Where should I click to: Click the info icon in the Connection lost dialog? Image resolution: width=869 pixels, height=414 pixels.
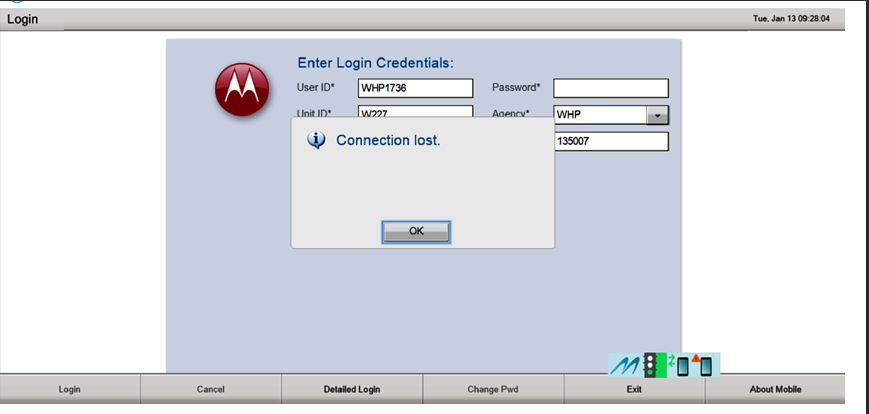click(x=316, y=141)
